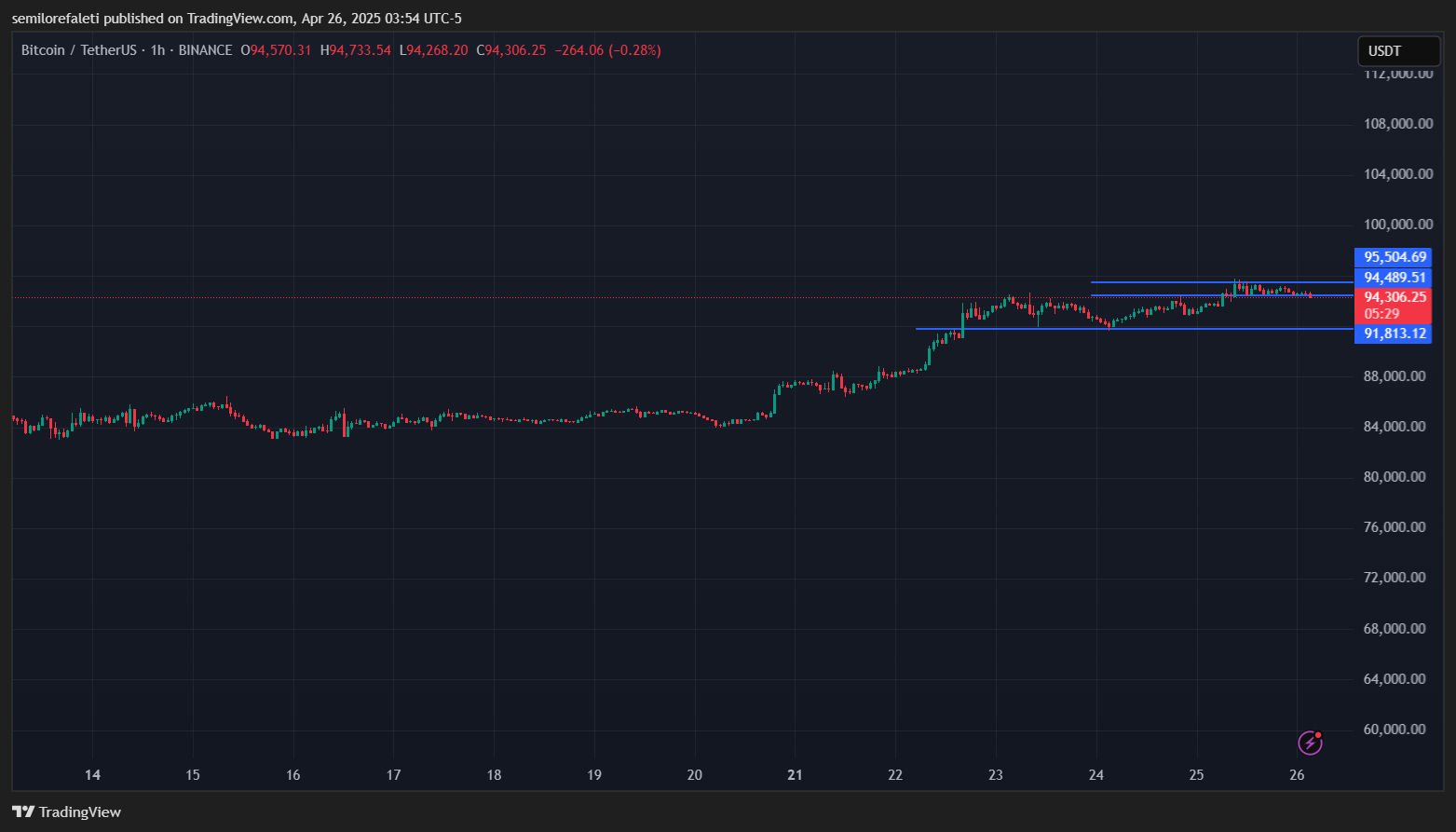
Task: Click the close price C94,306.25
Action: point(510,50)
